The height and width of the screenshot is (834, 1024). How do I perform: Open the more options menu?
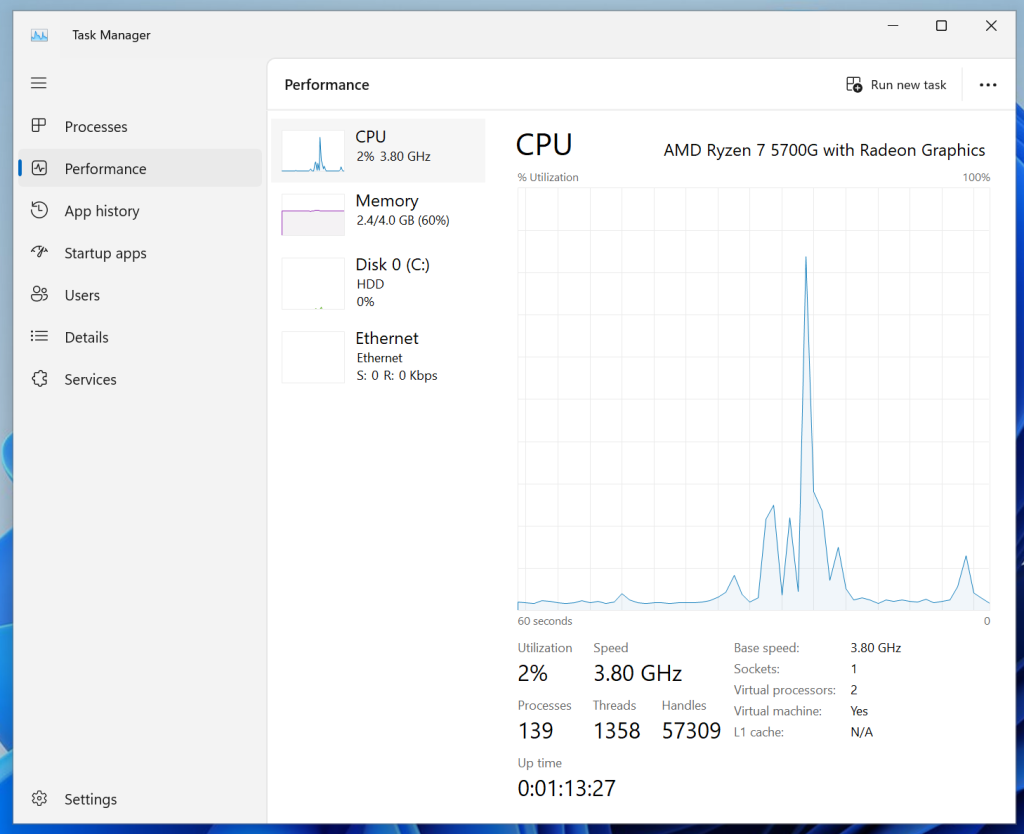pyautogui.click(x=988, y=85)
